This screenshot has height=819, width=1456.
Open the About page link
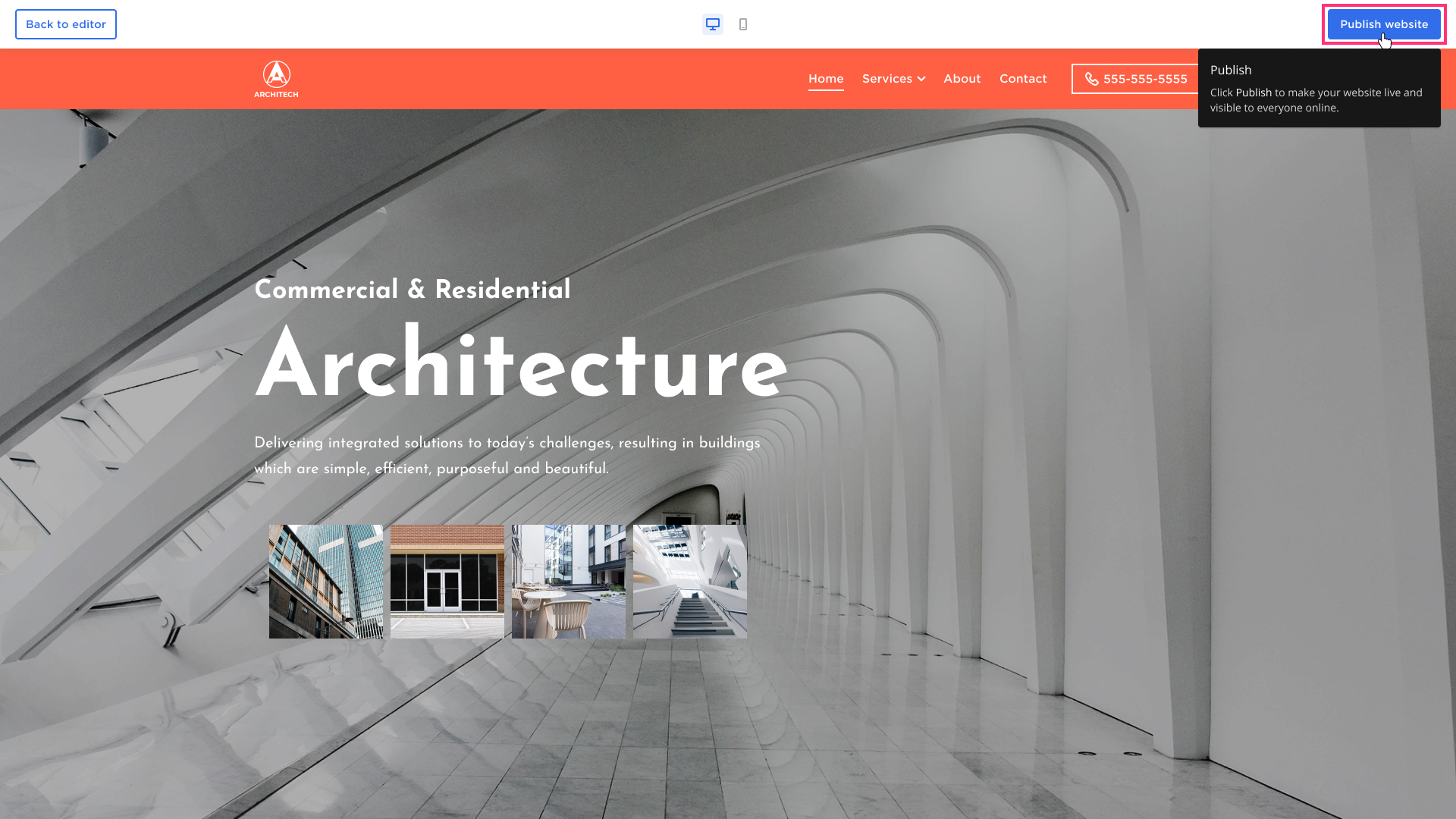(962, 79)
